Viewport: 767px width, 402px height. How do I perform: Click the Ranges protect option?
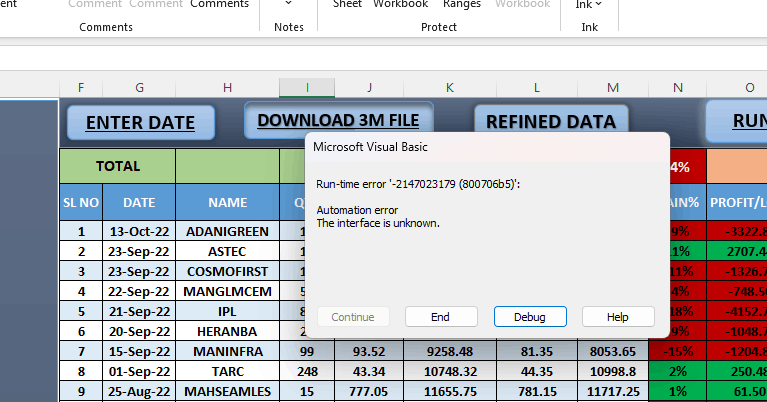462,4
